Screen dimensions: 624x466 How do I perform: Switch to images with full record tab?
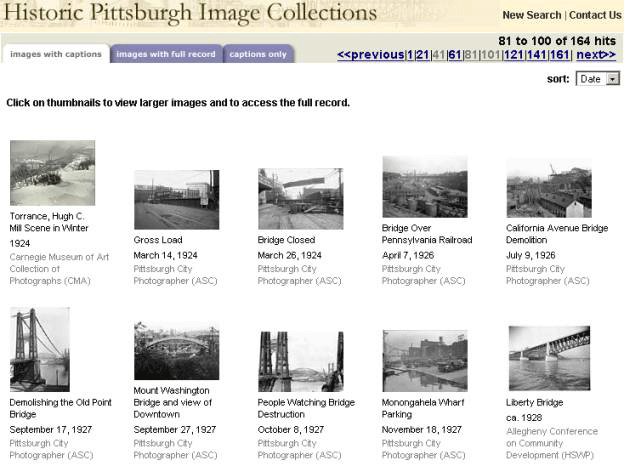(x=166, y=54)
